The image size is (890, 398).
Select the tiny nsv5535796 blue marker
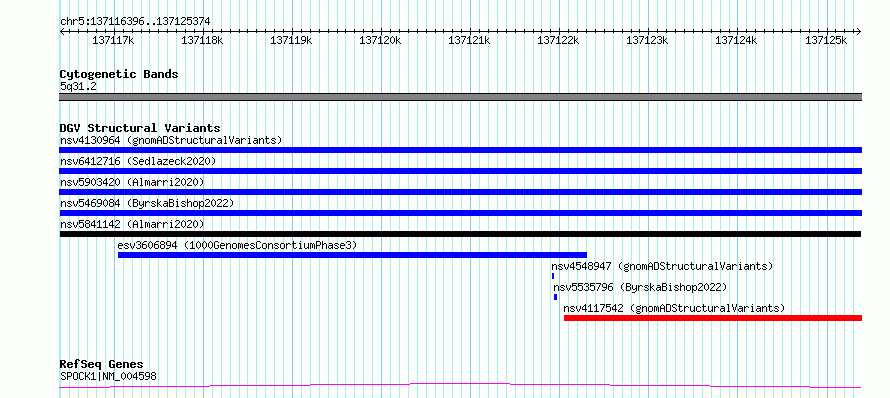pyautogui.click(x=556, y=297)
